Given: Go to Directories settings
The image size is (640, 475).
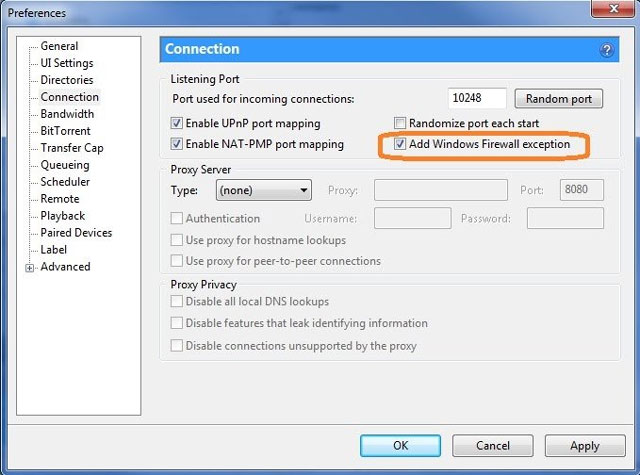Looking at the screenshot, I should click(x=67, y=80).
